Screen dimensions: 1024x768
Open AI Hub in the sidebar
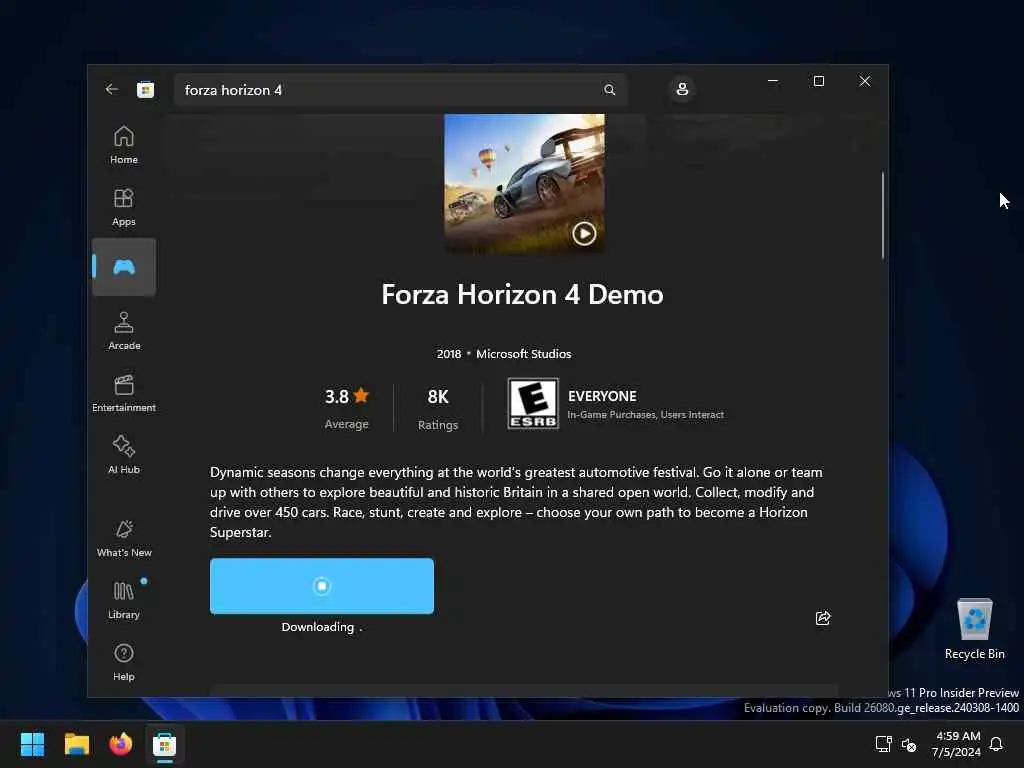click(124, 455)
